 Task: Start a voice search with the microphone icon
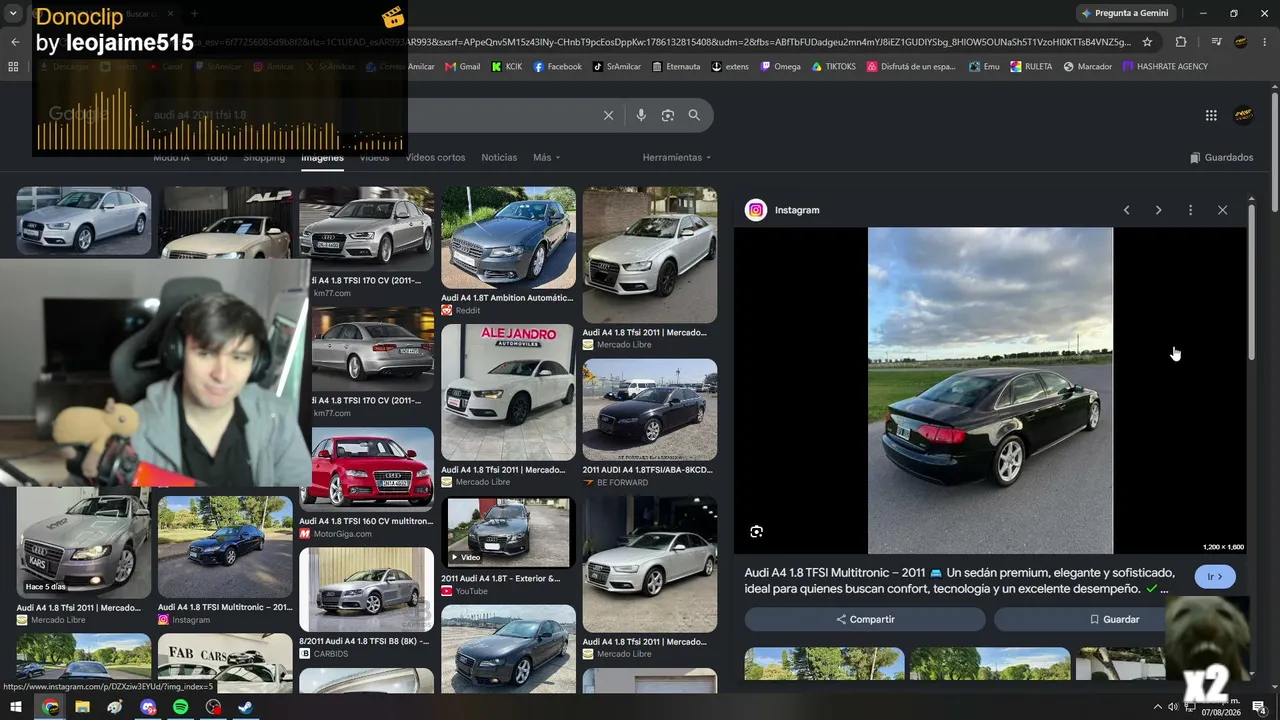pos(641,115)
